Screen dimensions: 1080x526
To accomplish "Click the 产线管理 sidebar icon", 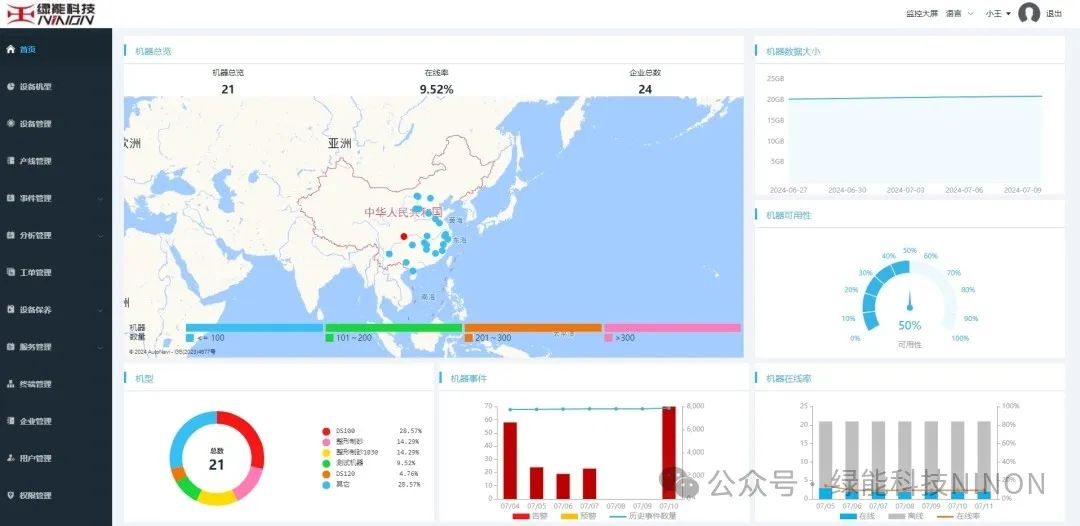I will tap(10, 161).
